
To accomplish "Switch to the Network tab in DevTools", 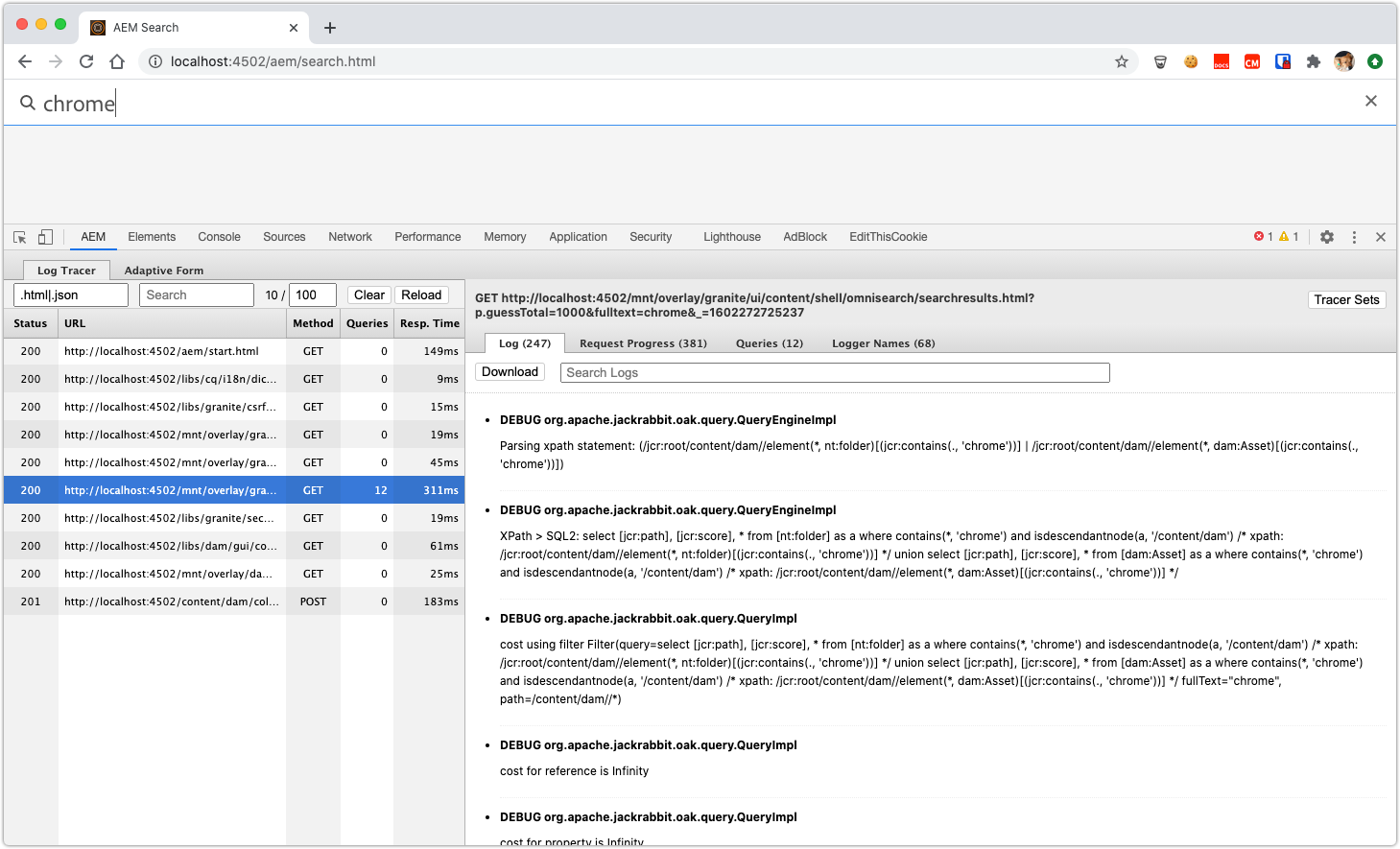I will pos(350,237).
